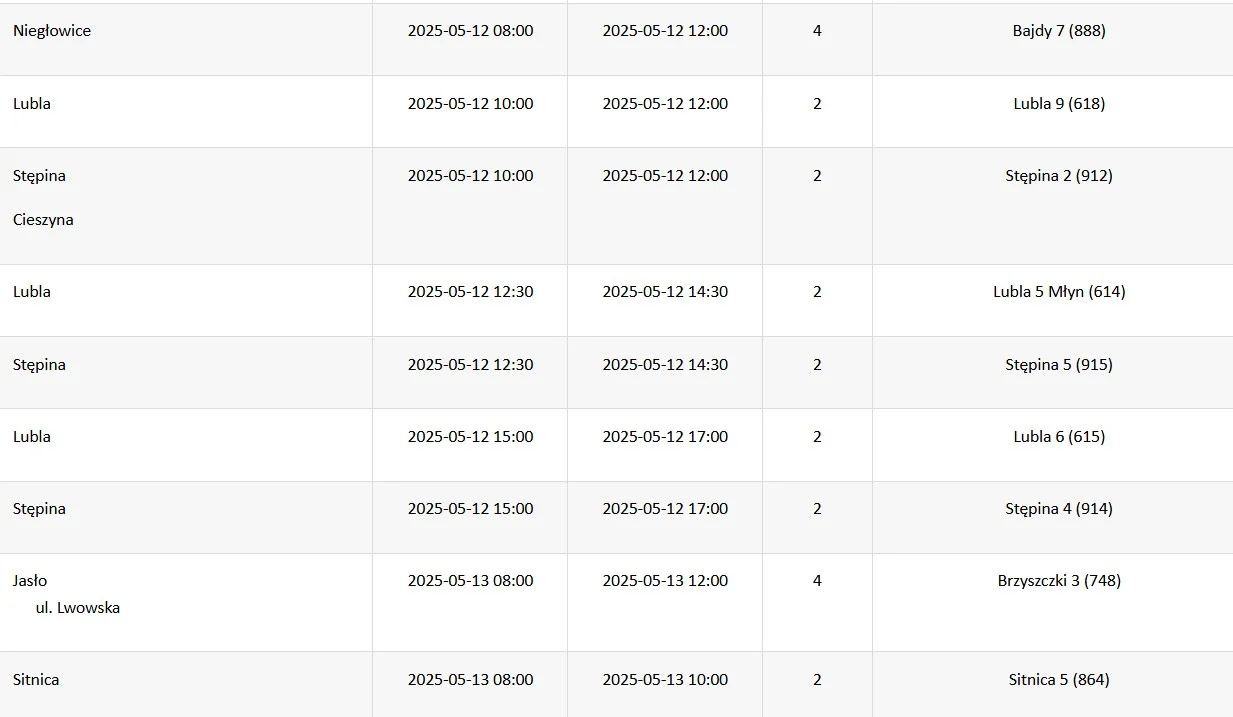
Task: Select Sitnica 5 (864) station cell
Action: point(1059,680)
